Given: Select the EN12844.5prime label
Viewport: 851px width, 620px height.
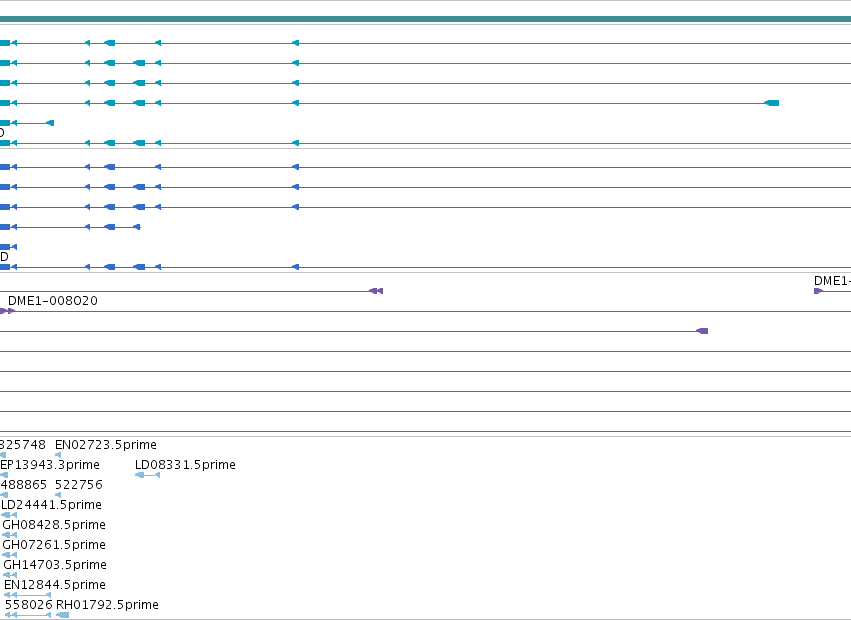Looking at the screenshot, I should click(55, 585).
